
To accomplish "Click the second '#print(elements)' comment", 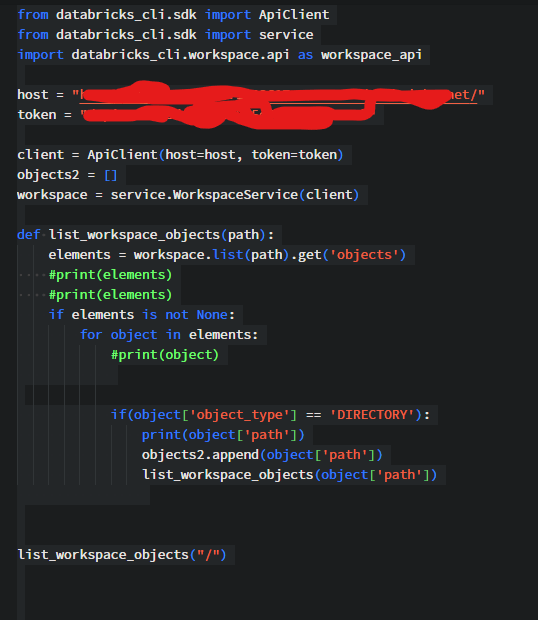I will (110, 295).
